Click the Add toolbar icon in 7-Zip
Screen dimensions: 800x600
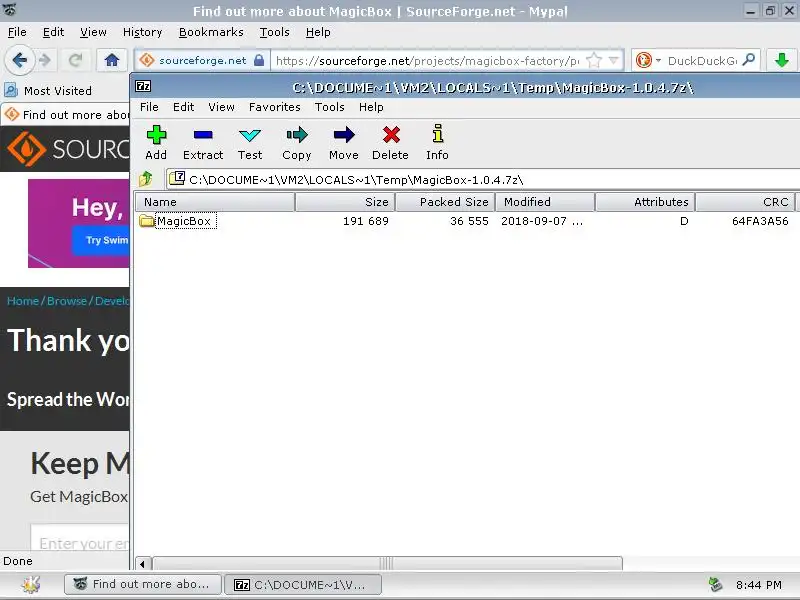pos(156,135)
